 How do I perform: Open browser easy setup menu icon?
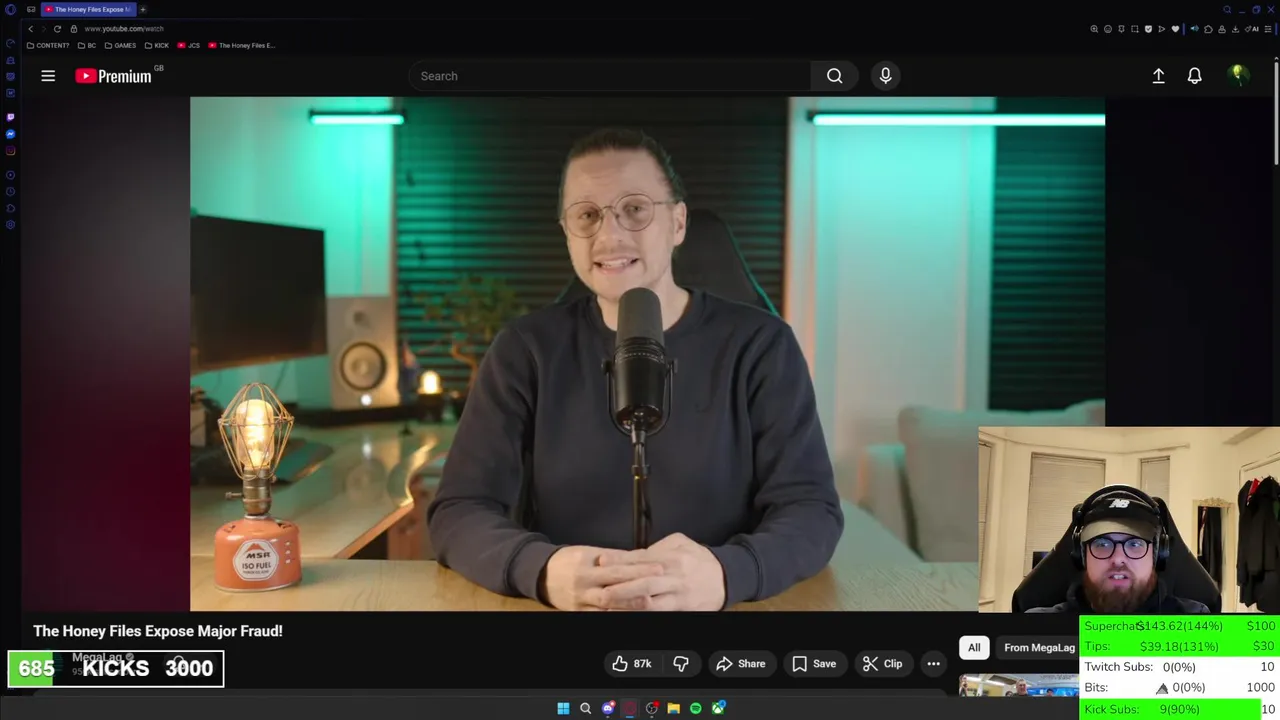pos(1268,29)
